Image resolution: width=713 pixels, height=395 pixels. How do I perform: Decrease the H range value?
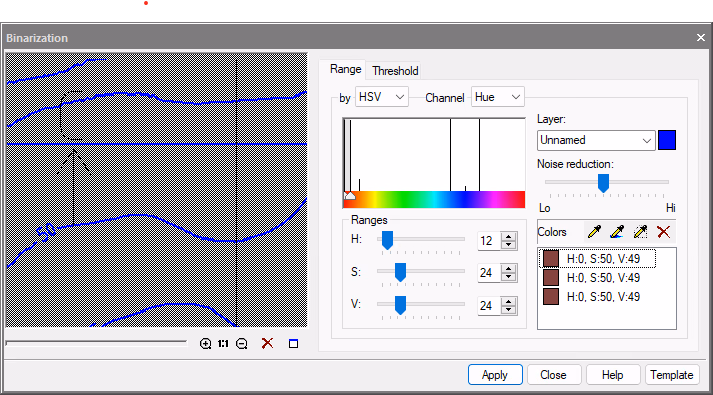click(509, 245)
